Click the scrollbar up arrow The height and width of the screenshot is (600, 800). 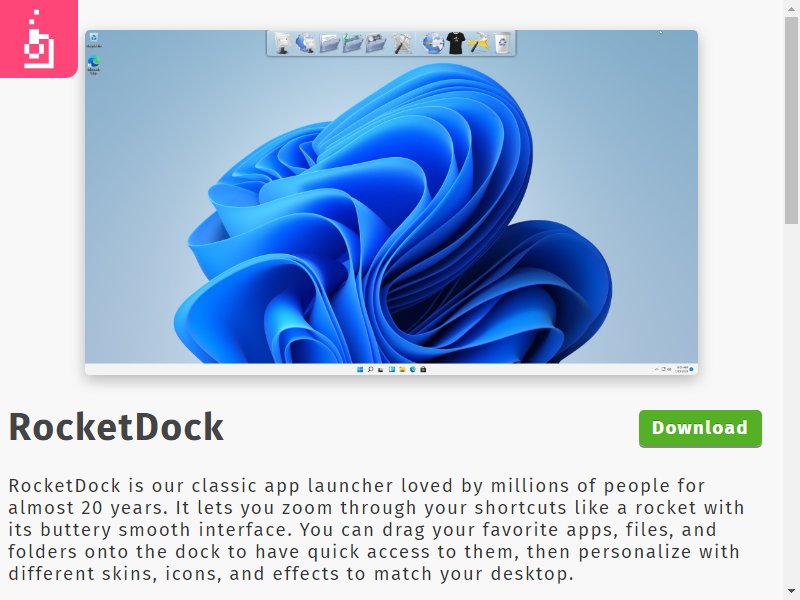pyautogui.click(x=791, y=7)
